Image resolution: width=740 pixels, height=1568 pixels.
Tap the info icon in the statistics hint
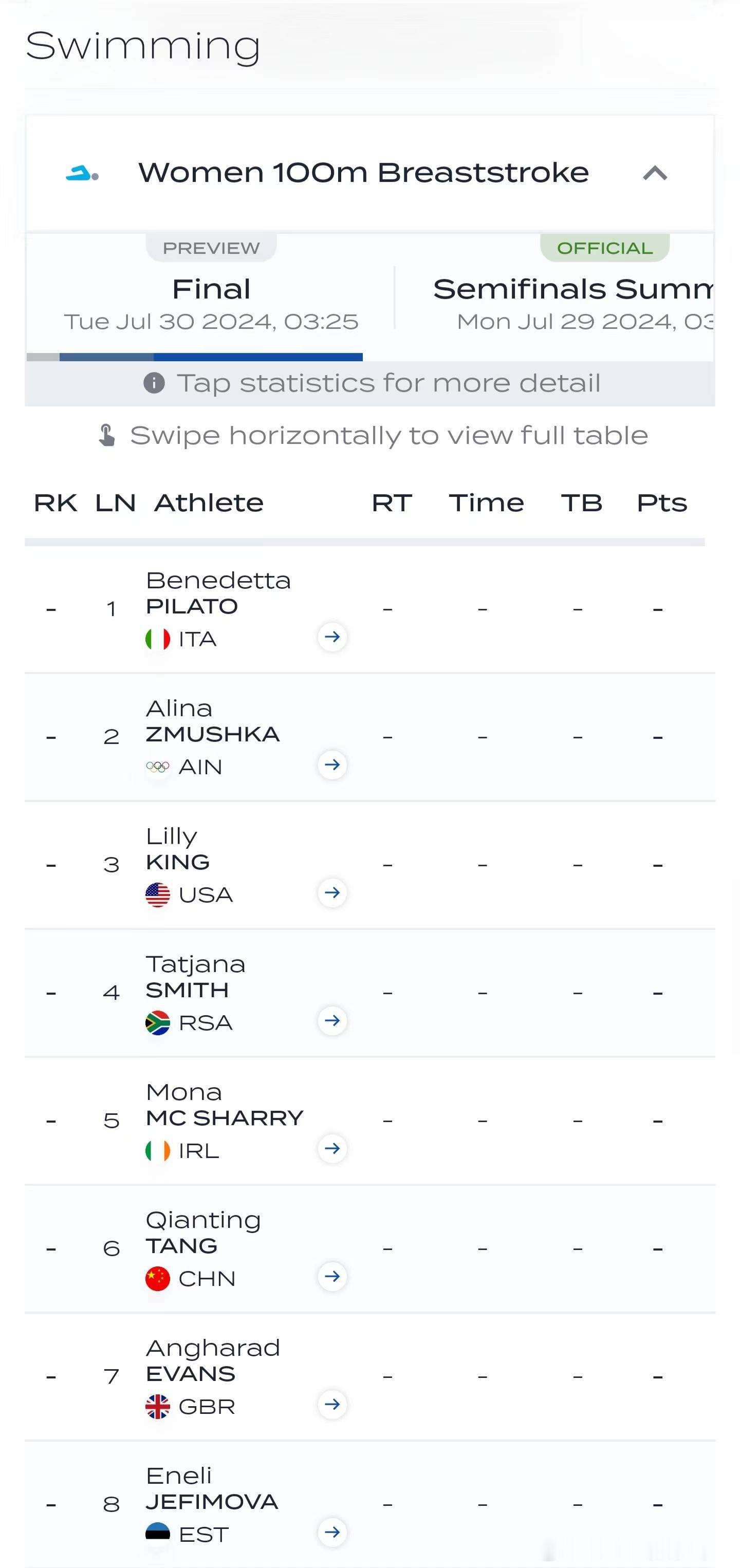(154, 383)
